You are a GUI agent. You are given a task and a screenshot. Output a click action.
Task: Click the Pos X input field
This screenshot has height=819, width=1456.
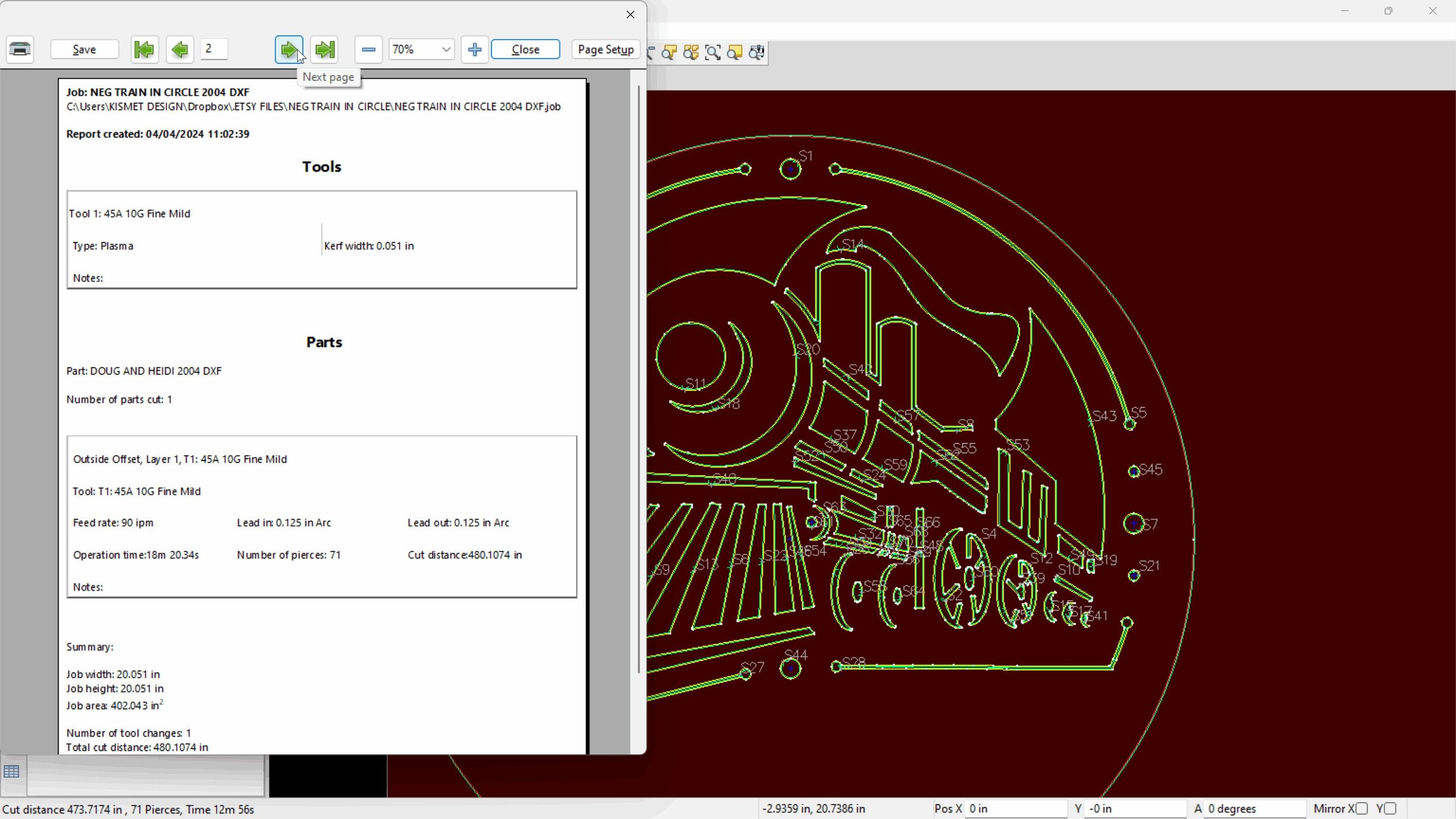pos(1016,809)
